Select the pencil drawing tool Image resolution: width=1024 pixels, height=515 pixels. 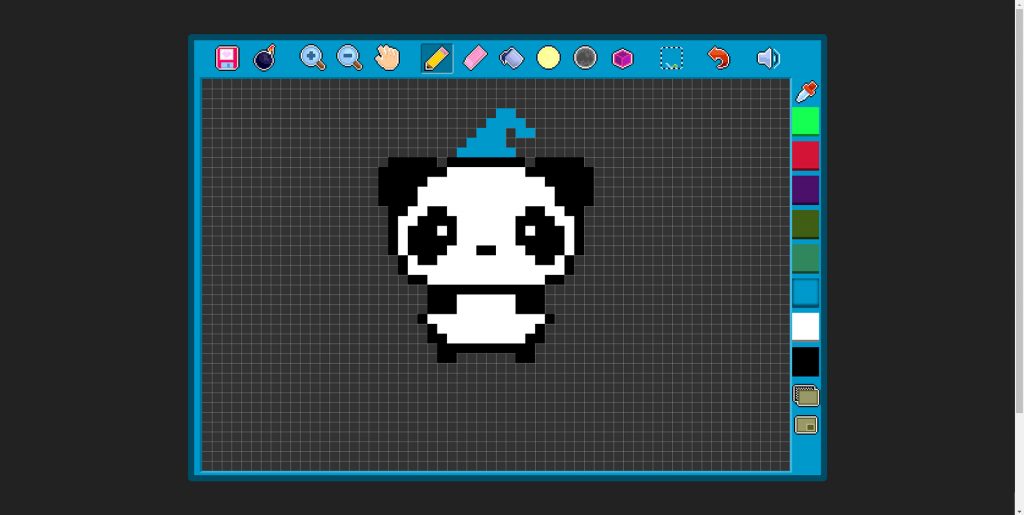436,58
